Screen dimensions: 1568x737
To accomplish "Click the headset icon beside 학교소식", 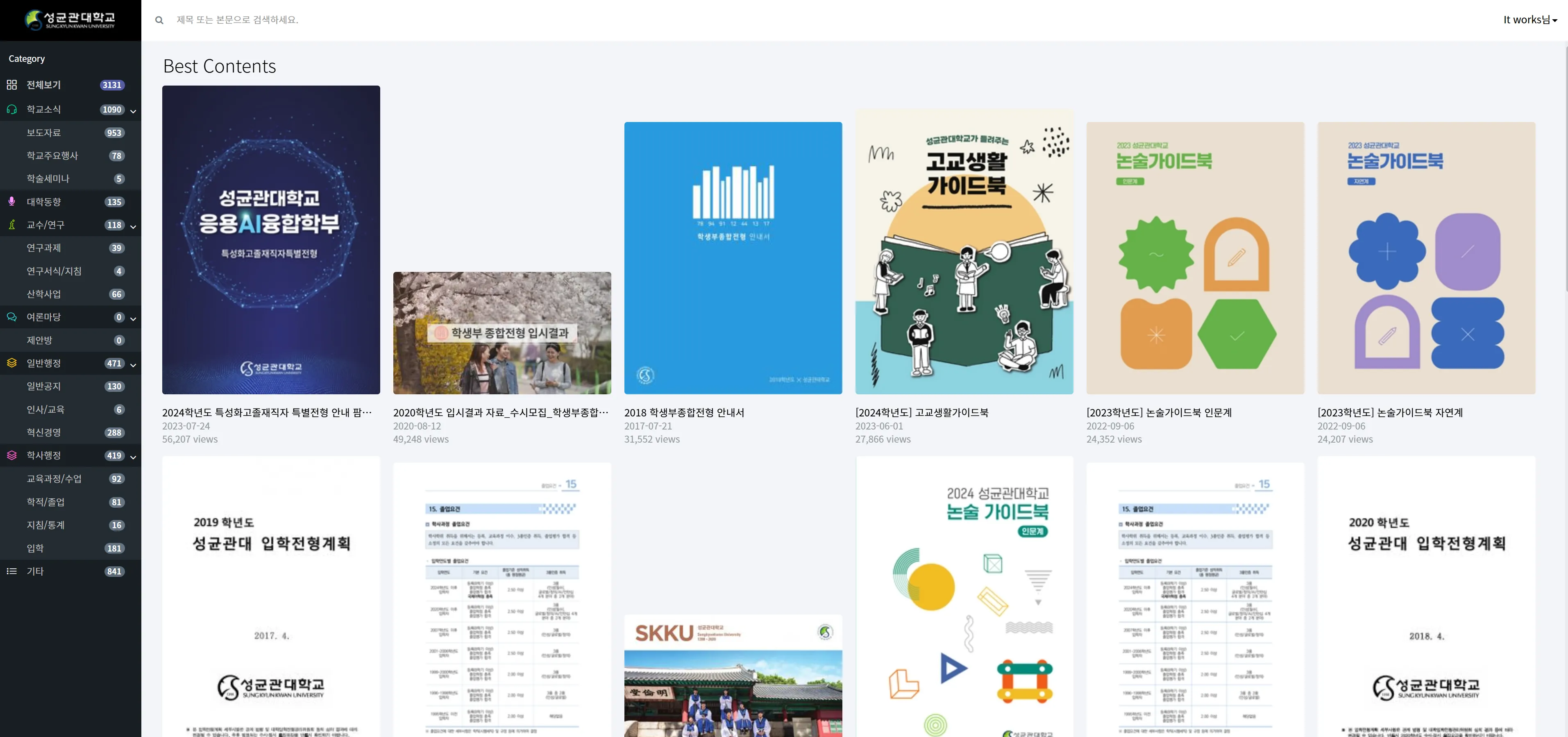I will tap(11, 109).
